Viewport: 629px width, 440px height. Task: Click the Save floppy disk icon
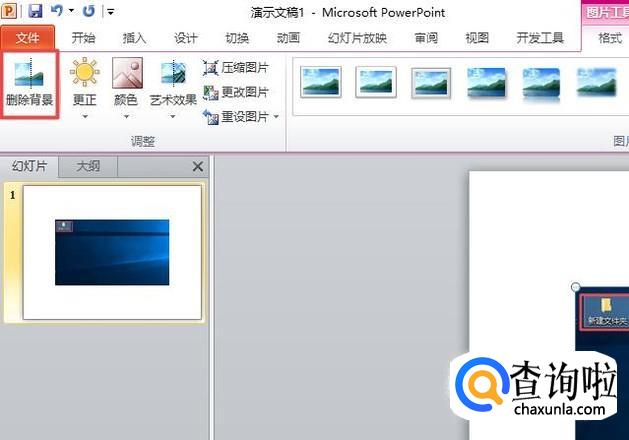click(x=35, y=11)
